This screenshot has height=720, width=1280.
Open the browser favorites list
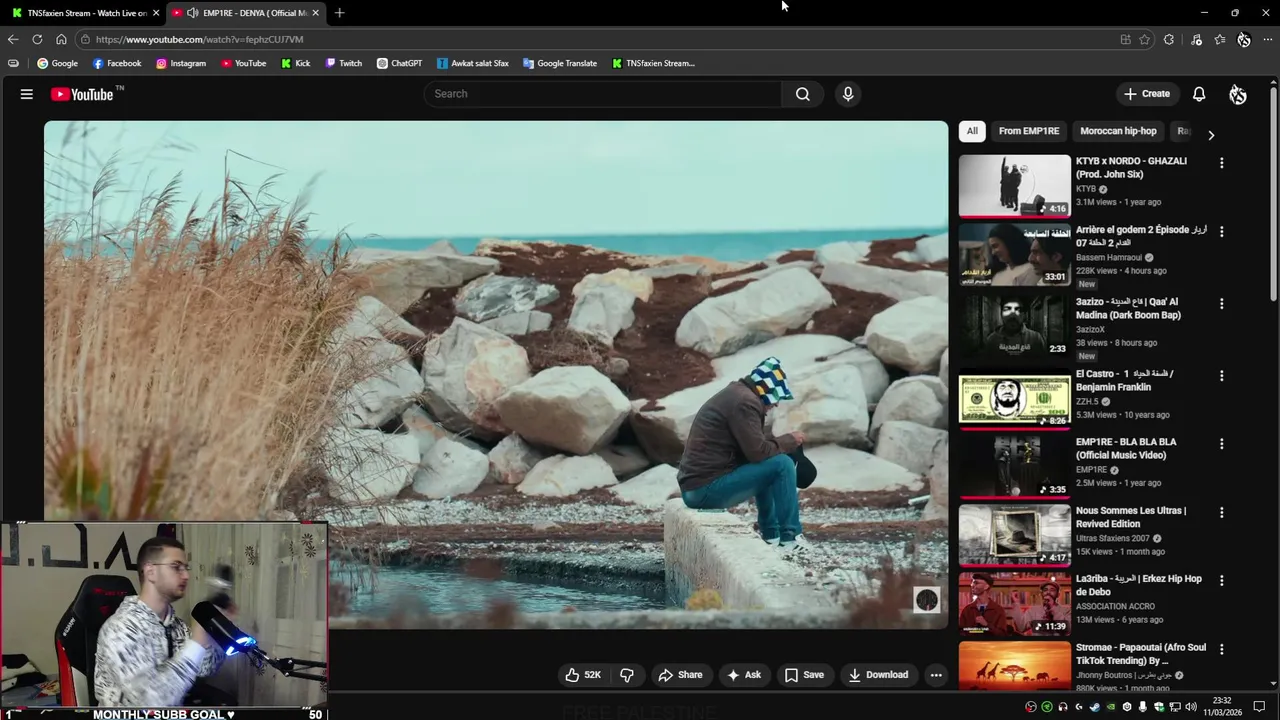pyautogui.click(x=1220, y=39)
